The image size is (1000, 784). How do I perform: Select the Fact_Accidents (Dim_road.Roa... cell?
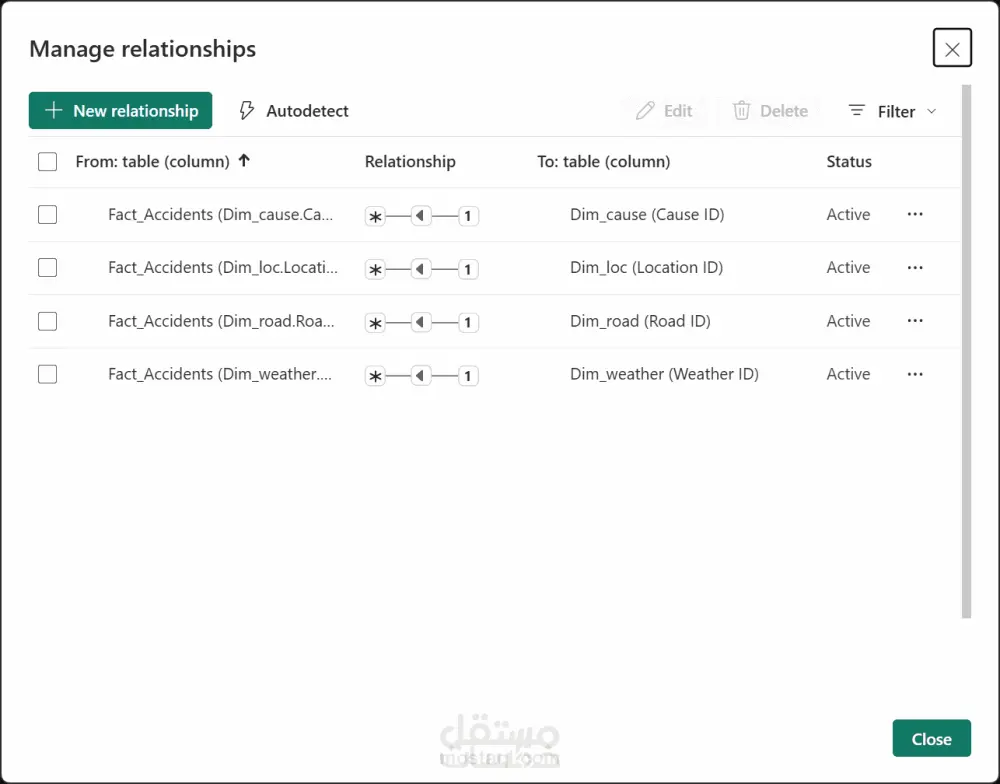221,321
